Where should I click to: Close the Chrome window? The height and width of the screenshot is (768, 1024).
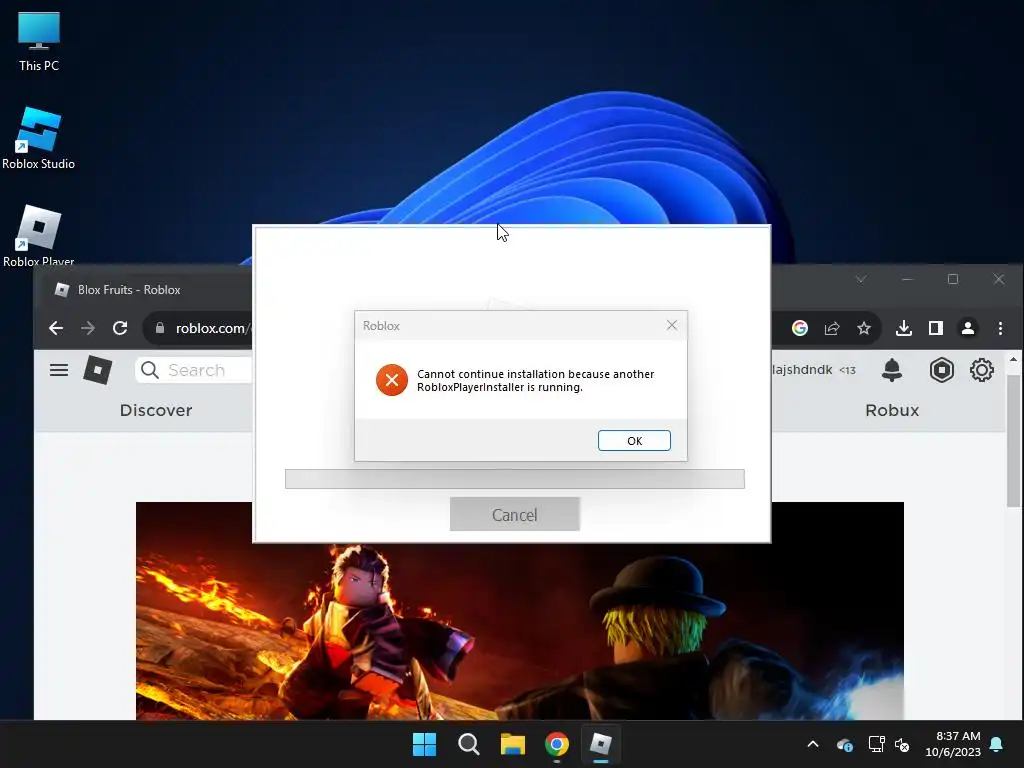tap(999, 279)
